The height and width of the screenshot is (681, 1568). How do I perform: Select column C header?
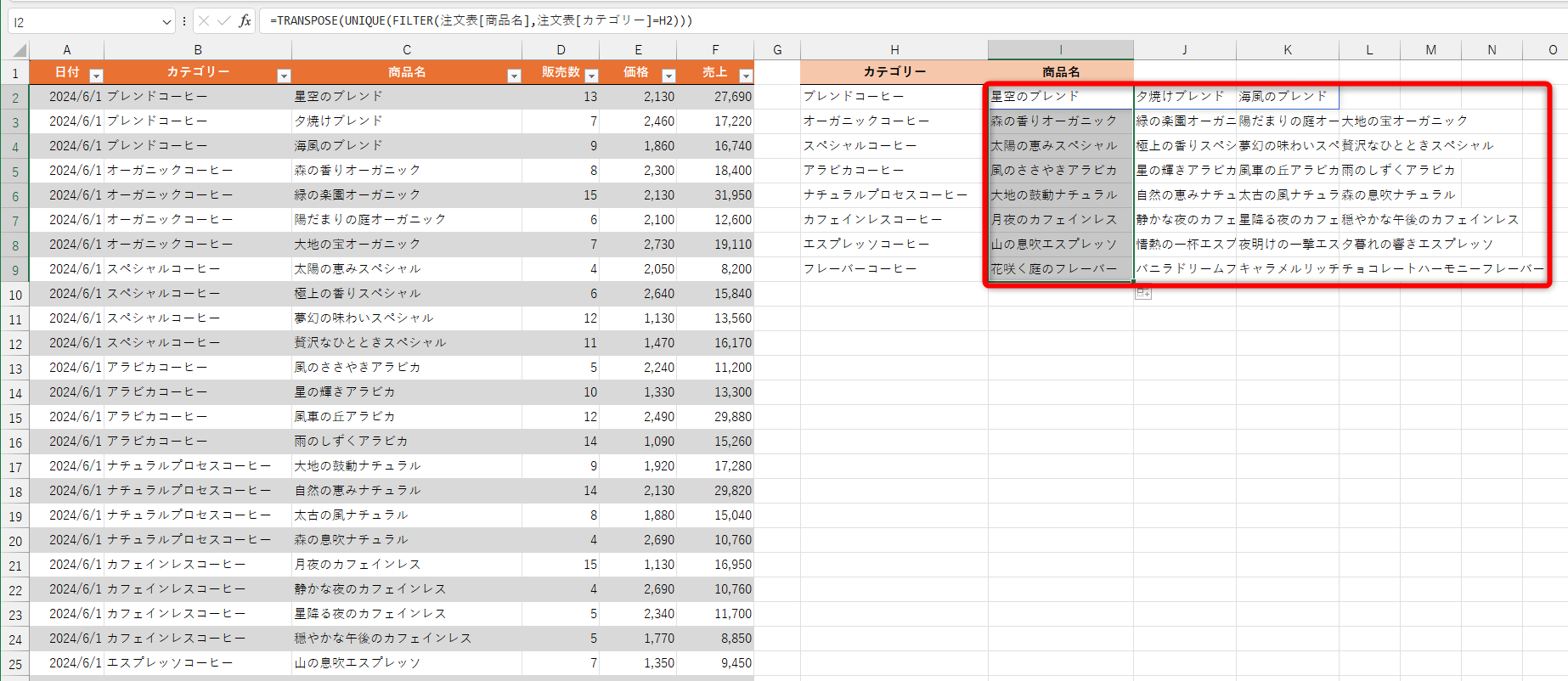click(407, 50)
